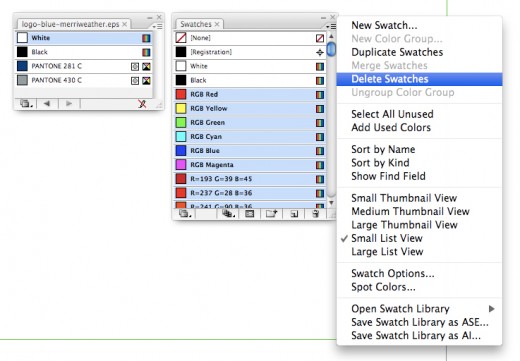Choose Sort by Name
The width and height of the screenshot is (520, 361).
point(383,149)
